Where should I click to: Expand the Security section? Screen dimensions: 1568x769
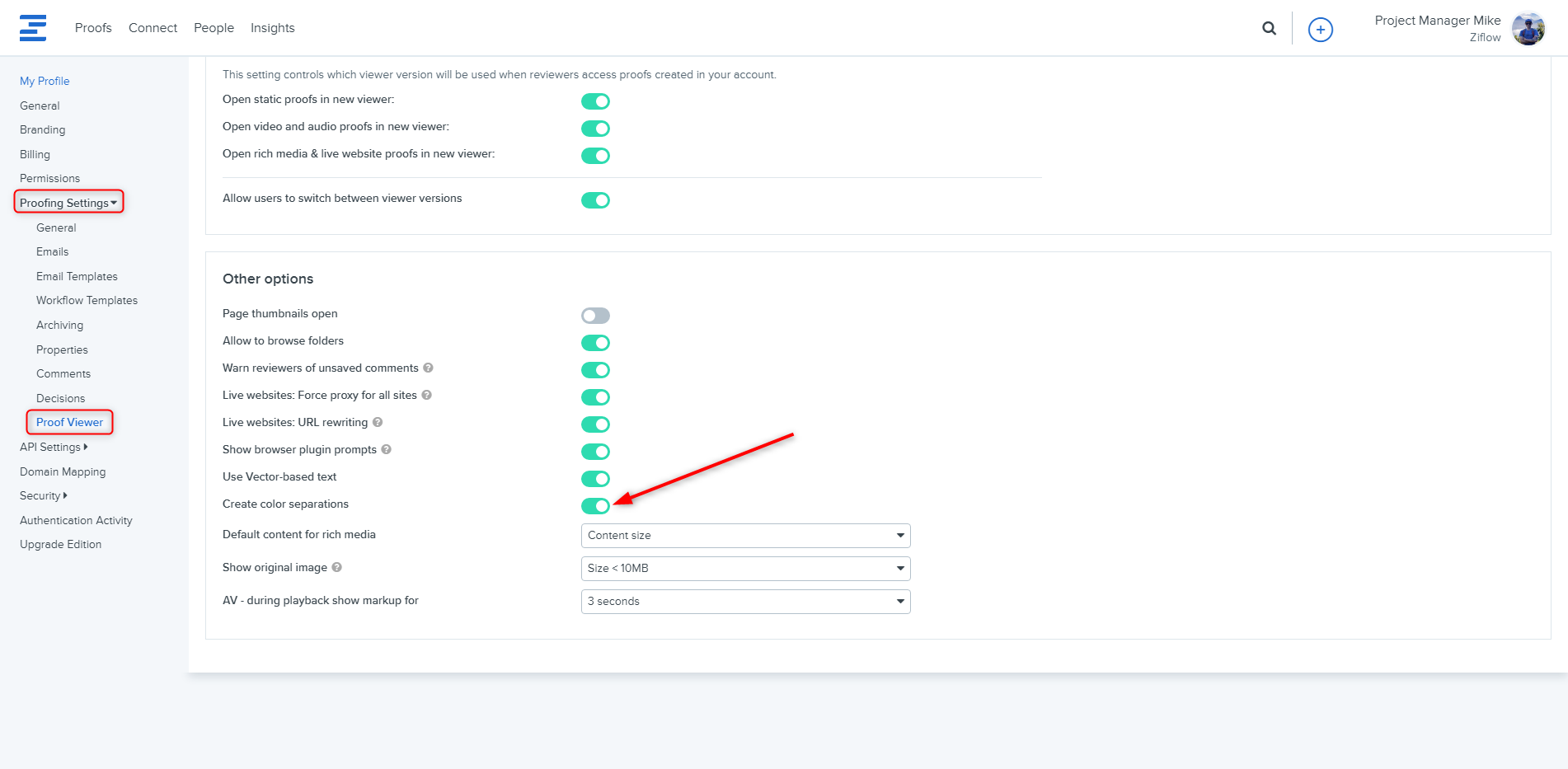point(44,495)
